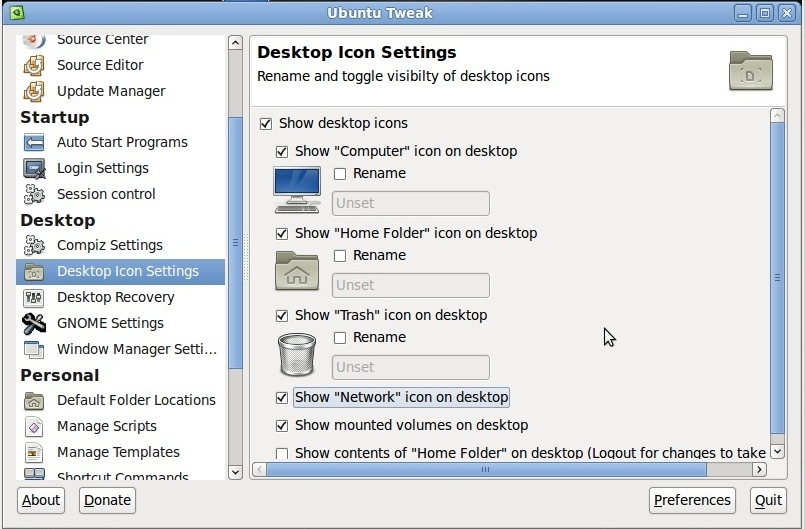The height and width of the screenshot is (529, 805).
Task: Click the GNOME Settings tools icon
Action: click(x=34, y=323)
